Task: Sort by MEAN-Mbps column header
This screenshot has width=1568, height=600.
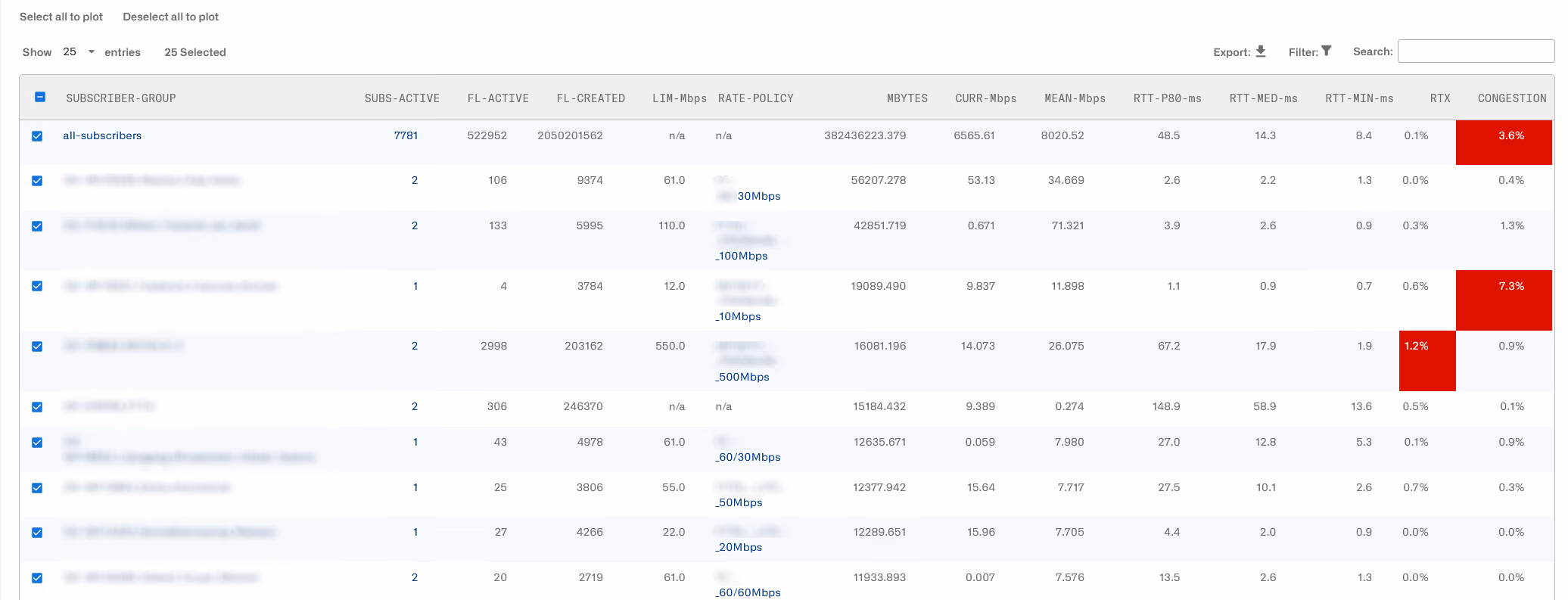Action: pos(1075,98)
